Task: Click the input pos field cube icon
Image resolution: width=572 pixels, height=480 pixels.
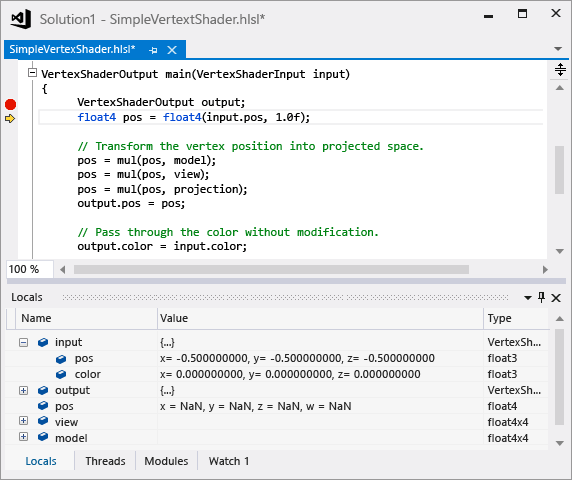Action: pyautogui.click(x=61, y=359)
